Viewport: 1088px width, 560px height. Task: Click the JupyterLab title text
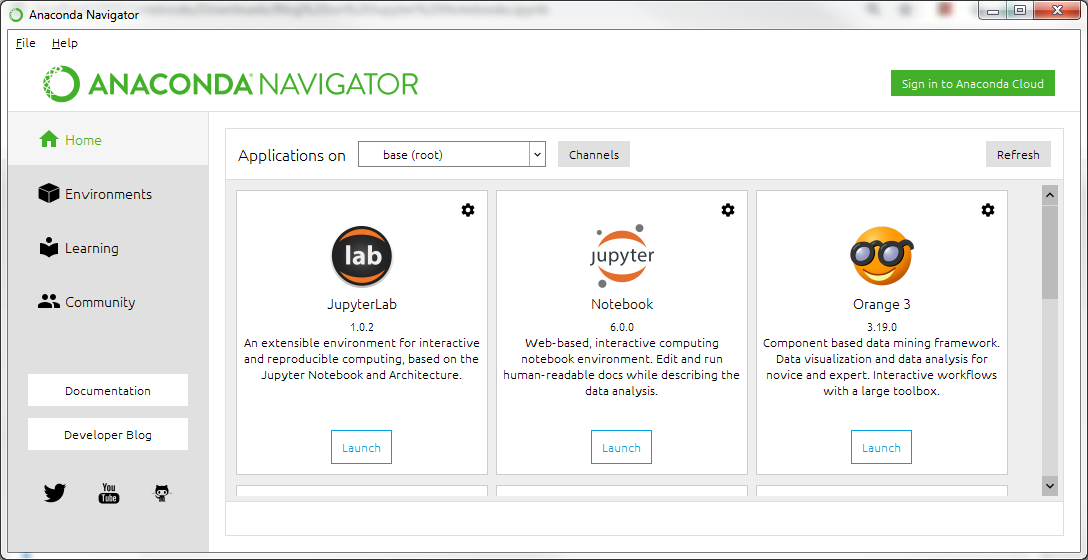point(362,304)
